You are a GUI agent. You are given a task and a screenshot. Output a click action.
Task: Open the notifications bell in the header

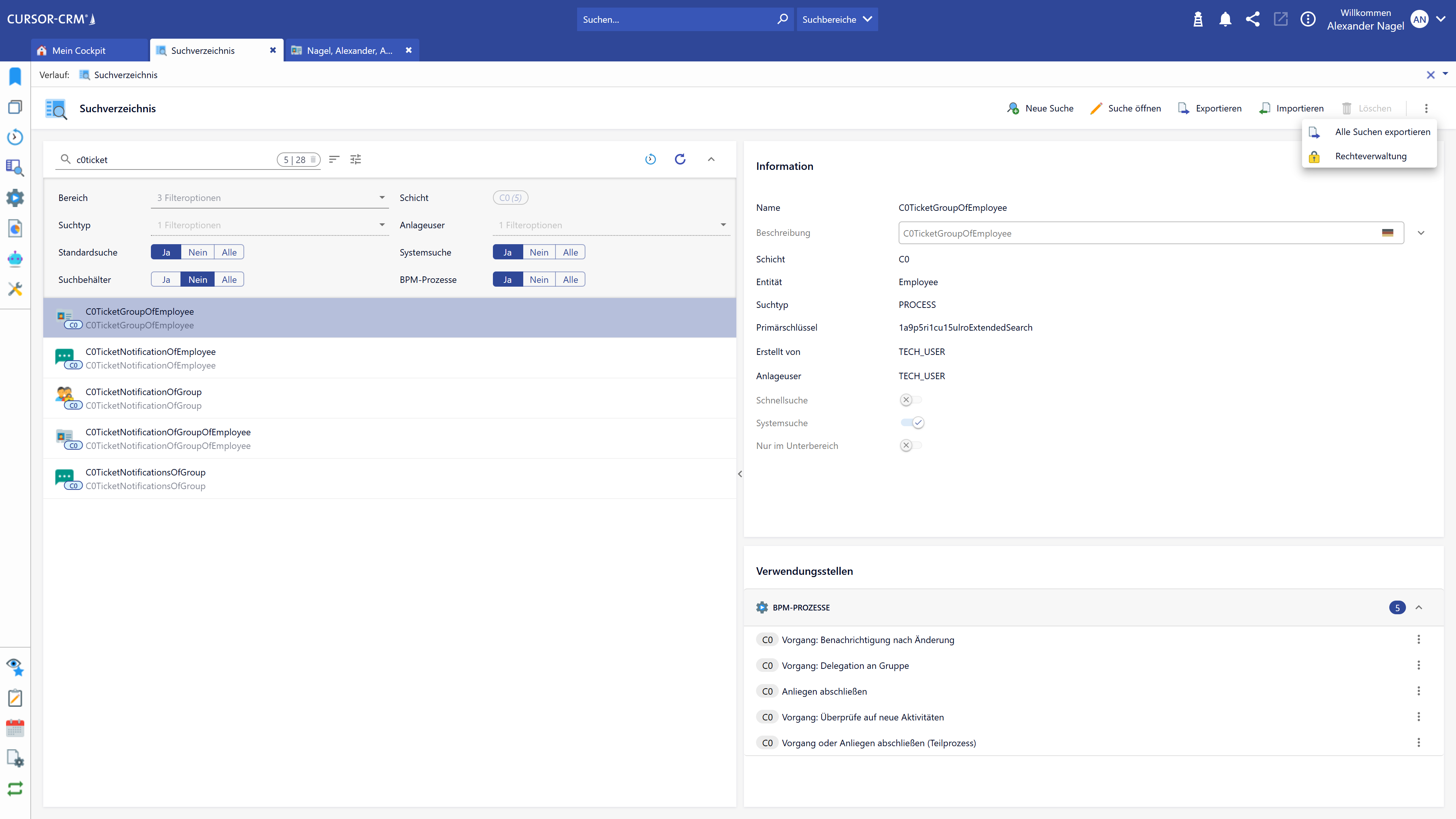pyautogui.click(x=1225, y=20)
